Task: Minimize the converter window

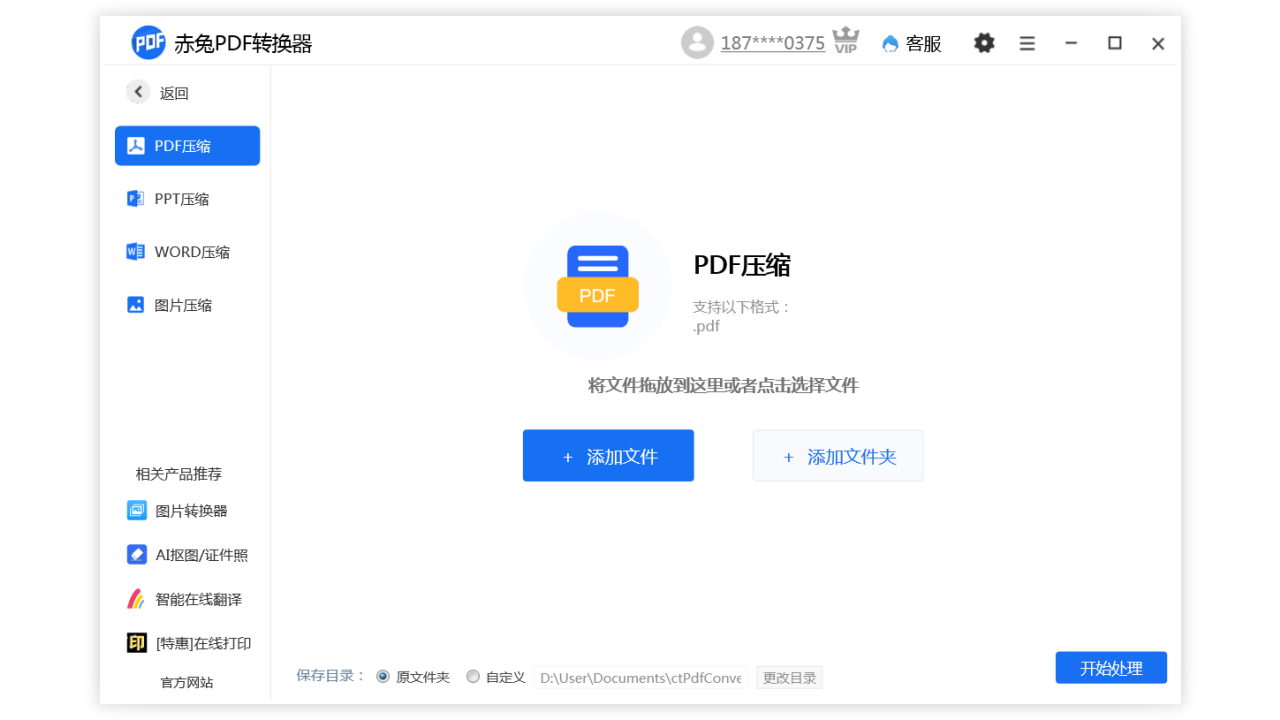Action: click(1071, 44)
